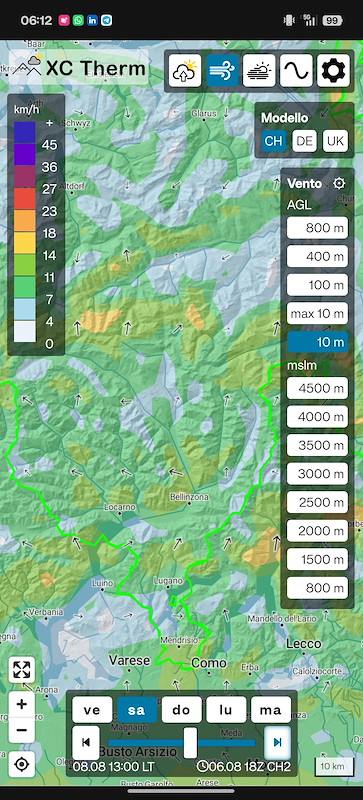Open the wave sine curve view
363x800 pixels.
point(296,71)
